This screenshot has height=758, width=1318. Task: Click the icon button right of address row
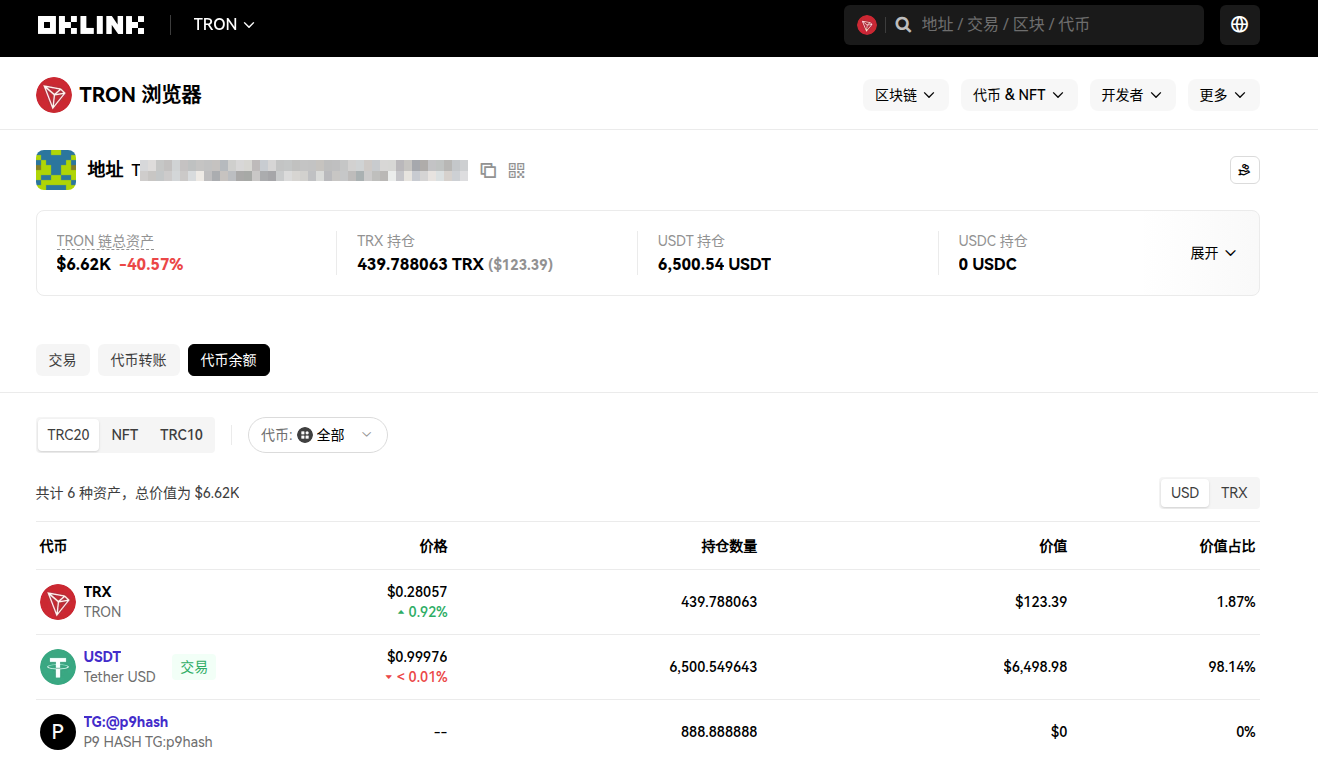click(x=1244, y=170)
